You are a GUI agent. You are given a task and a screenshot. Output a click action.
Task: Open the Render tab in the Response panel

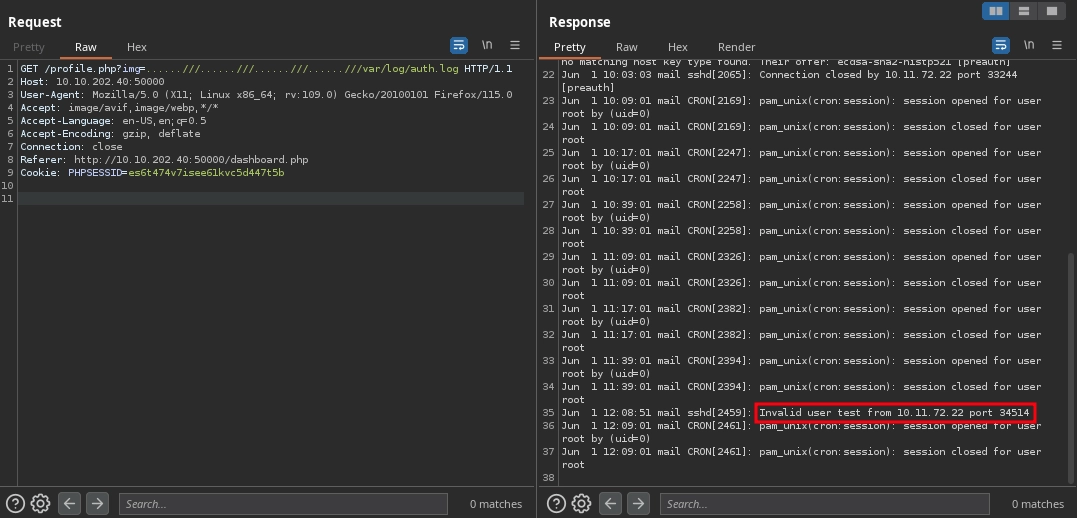pyautogui.click(x=736, y=47)
